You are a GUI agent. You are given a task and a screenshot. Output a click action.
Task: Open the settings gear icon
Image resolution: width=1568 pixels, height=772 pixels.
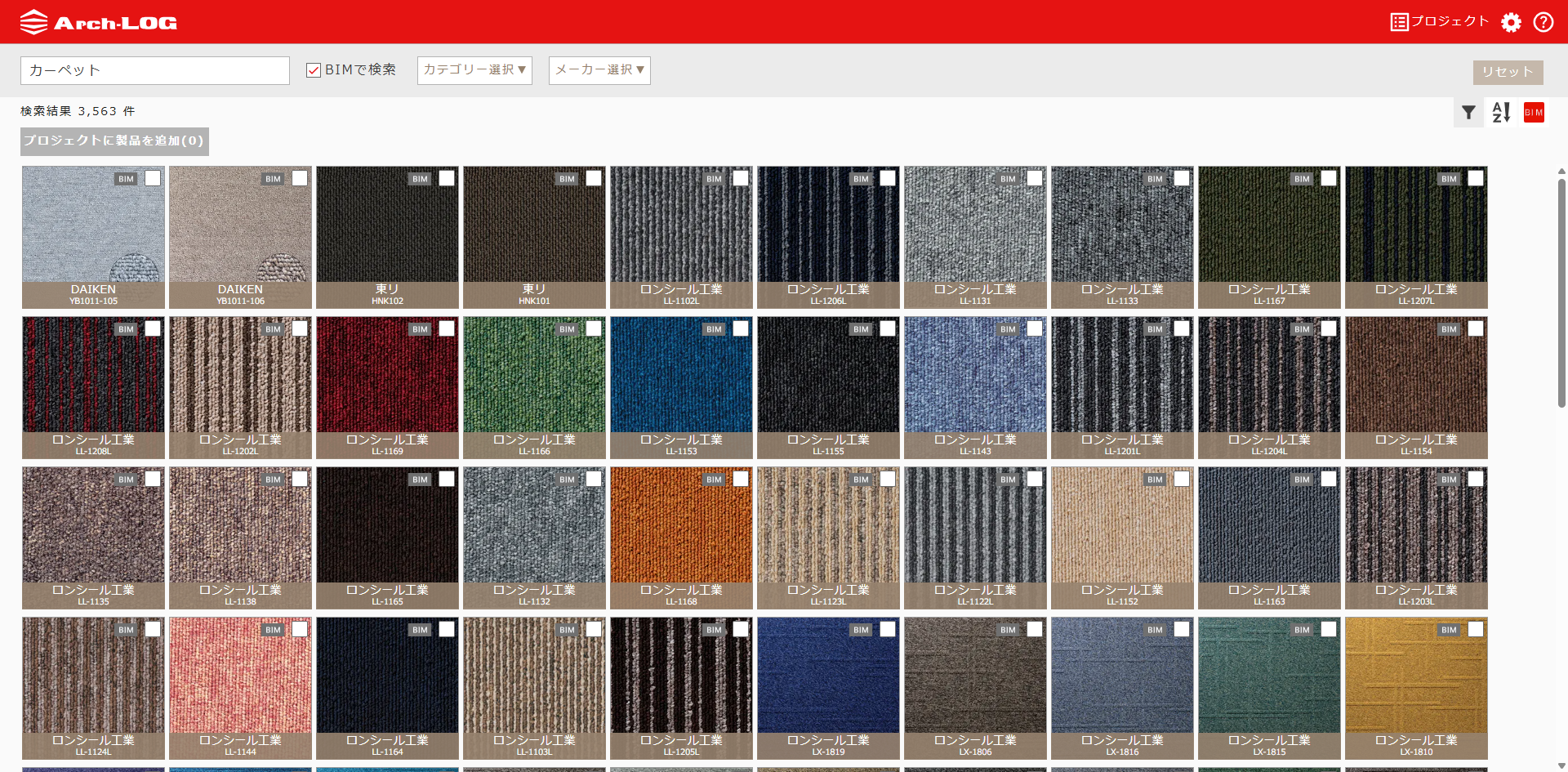[x=1511, y=22]
